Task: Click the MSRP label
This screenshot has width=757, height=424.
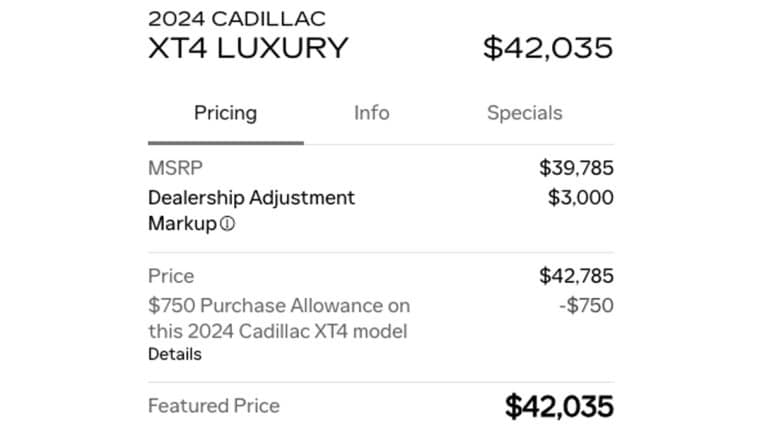Action: pos(175,168)
